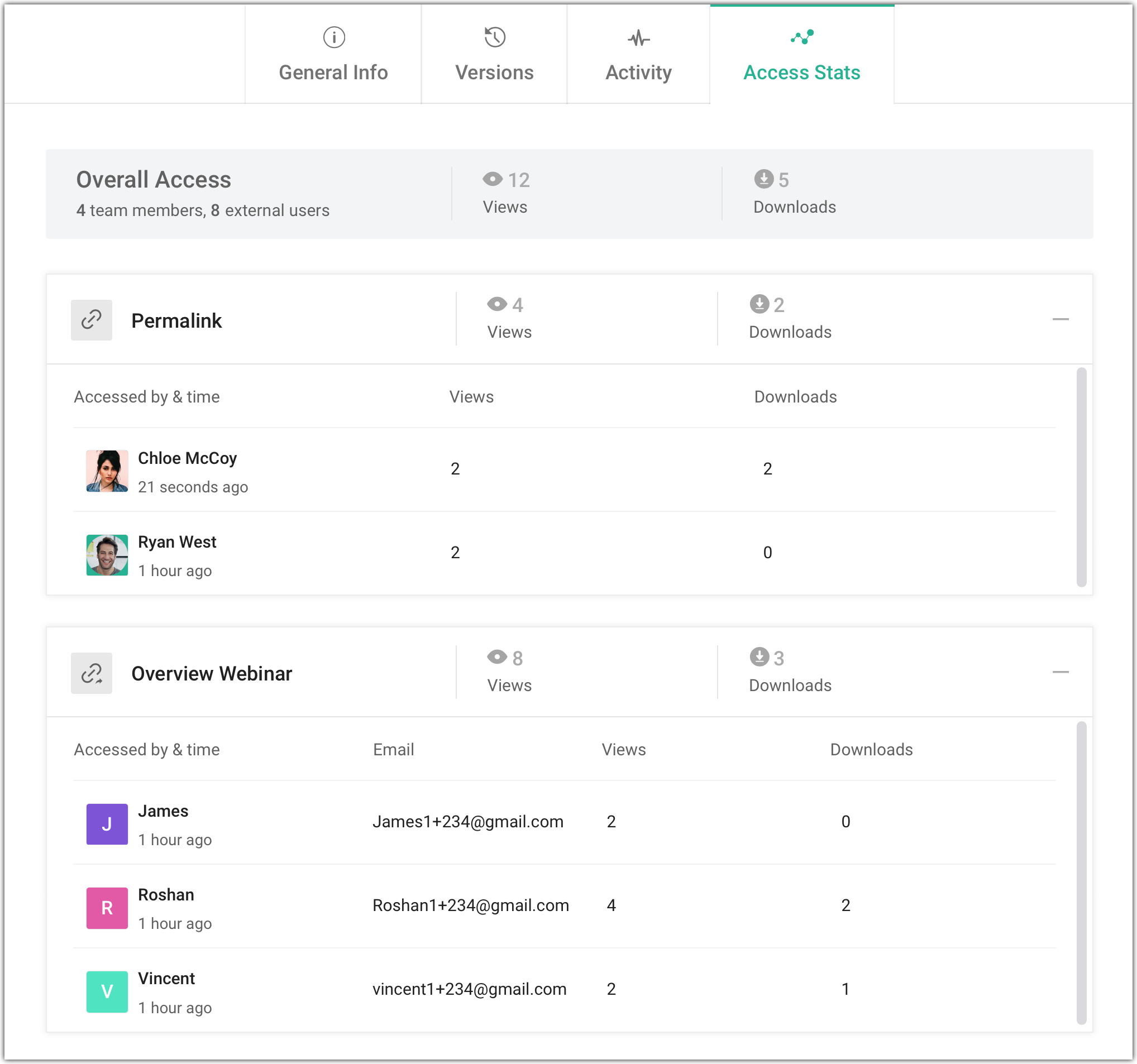Click the Overview Webinar shared link icon
Viewport: 1137px width, 1064px height.
(x=92, y=673)
